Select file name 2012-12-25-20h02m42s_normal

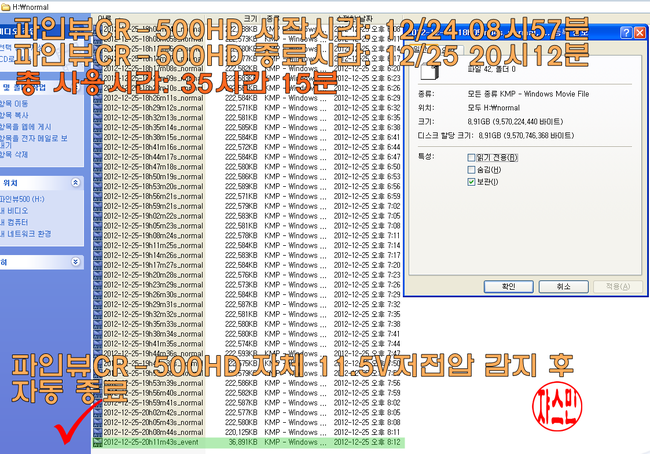pos(153,413)
